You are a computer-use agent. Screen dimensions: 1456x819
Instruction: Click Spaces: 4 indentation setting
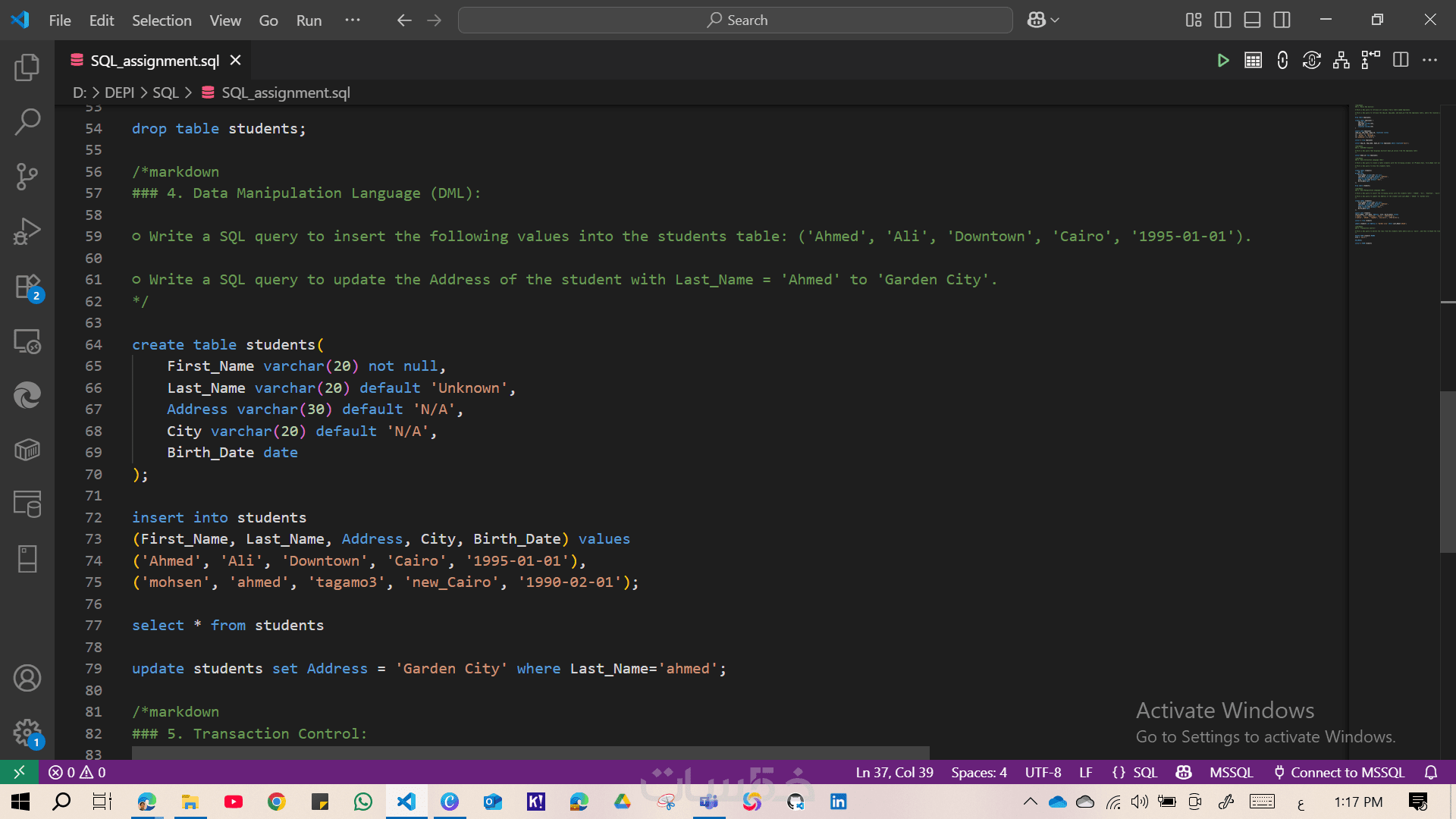(x=979, y=772)
